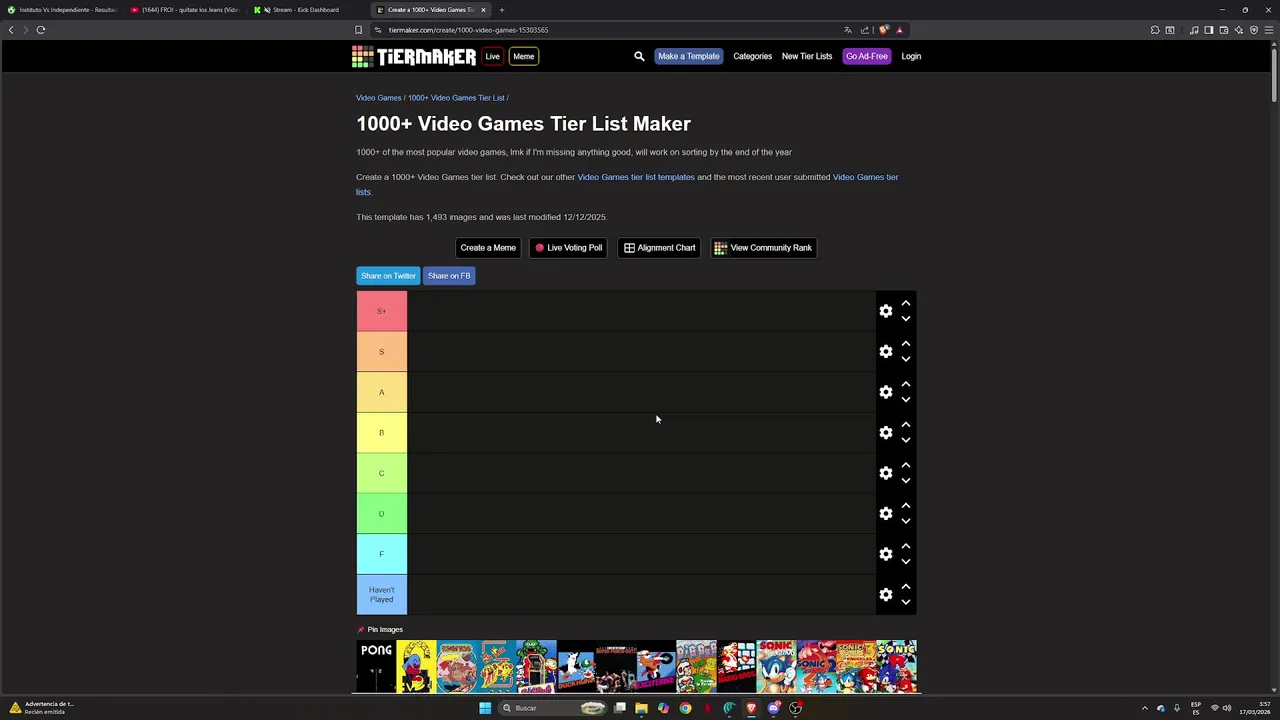Open settings gear for Haven't Played row
The image size is (1280, 720).
tap(886, 595)
